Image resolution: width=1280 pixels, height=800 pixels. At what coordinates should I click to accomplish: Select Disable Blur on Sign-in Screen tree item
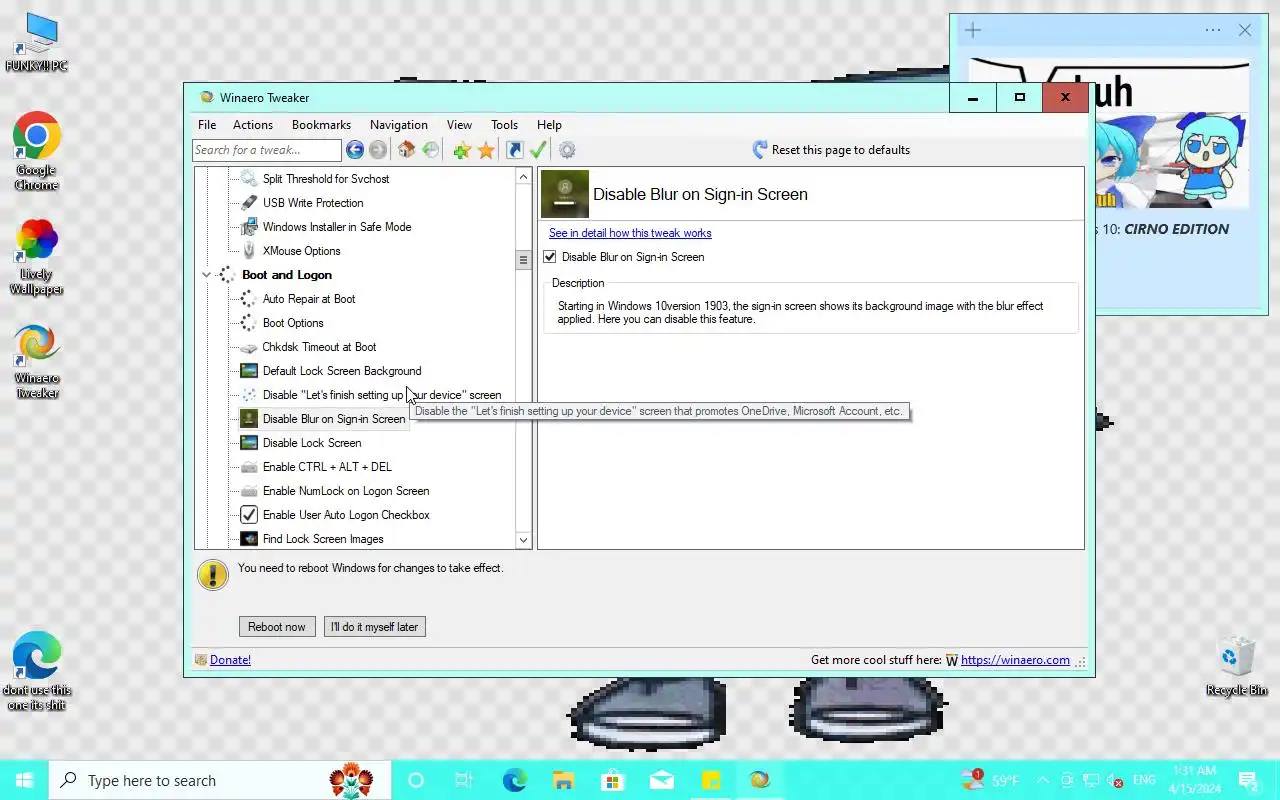pos(334,419)
